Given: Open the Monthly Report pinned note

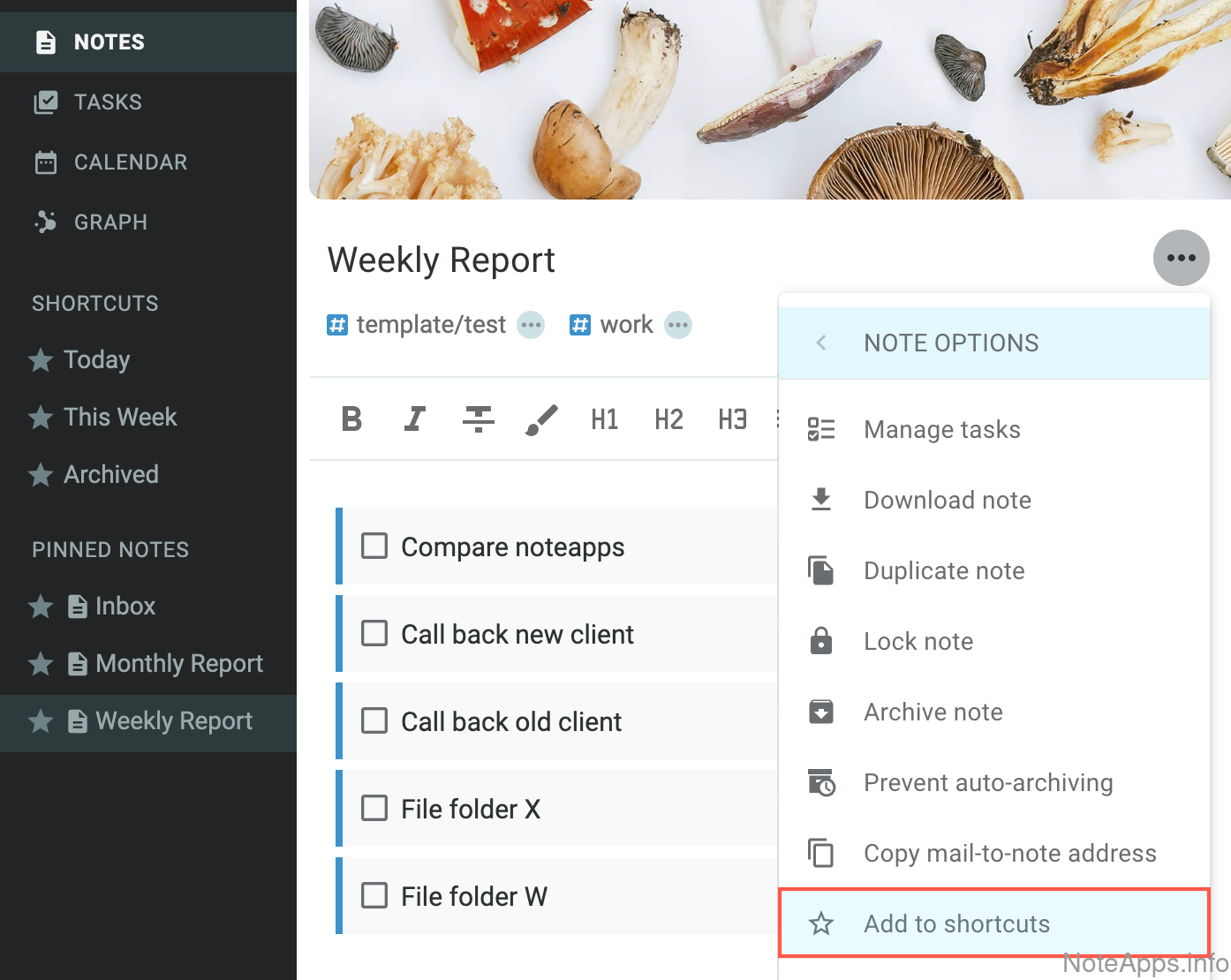Looking at the screenshot, I should pyautogui.click(x=178, y=664).
